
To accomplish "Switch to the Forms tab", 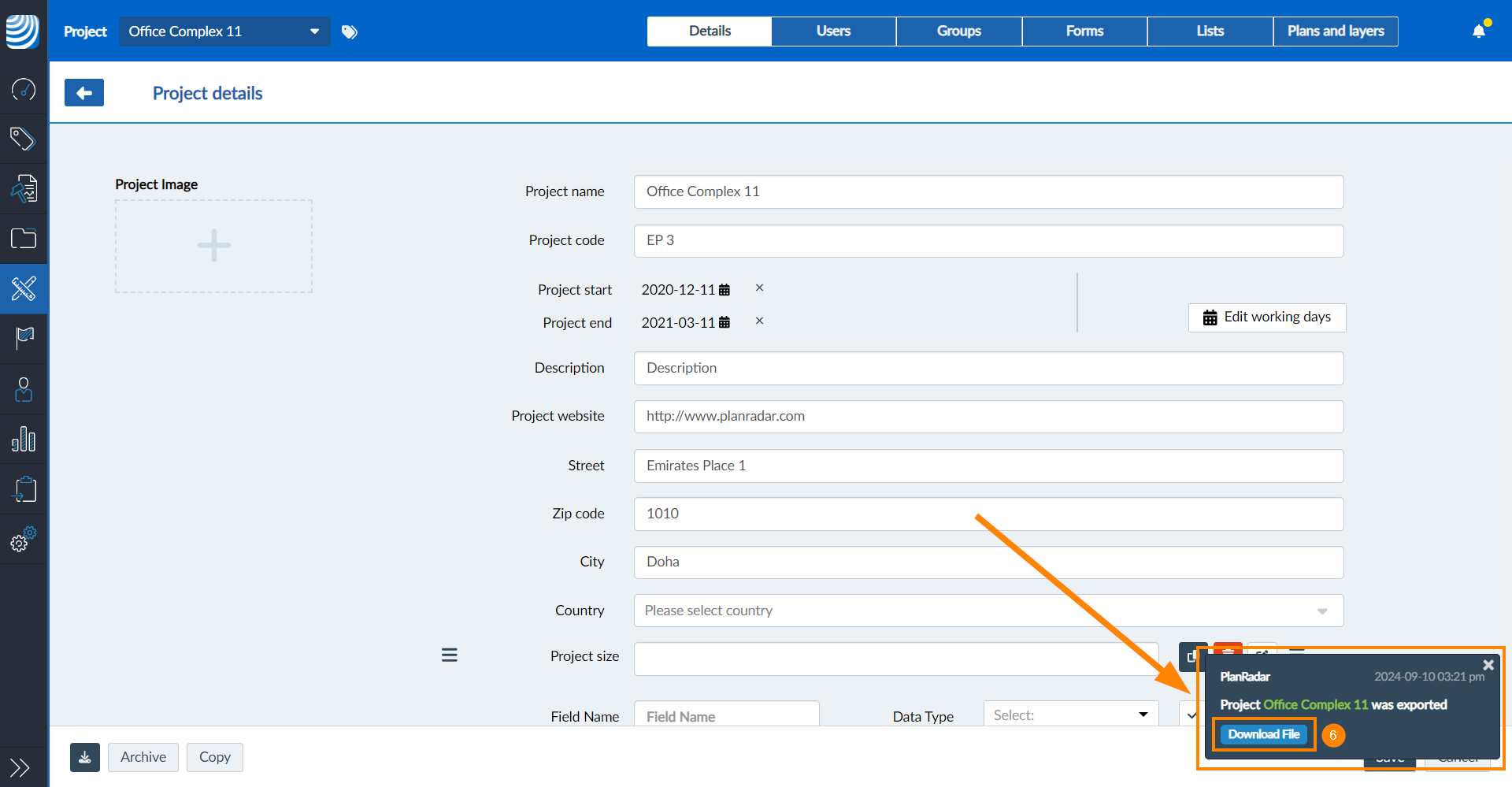I will [1084, 32].
